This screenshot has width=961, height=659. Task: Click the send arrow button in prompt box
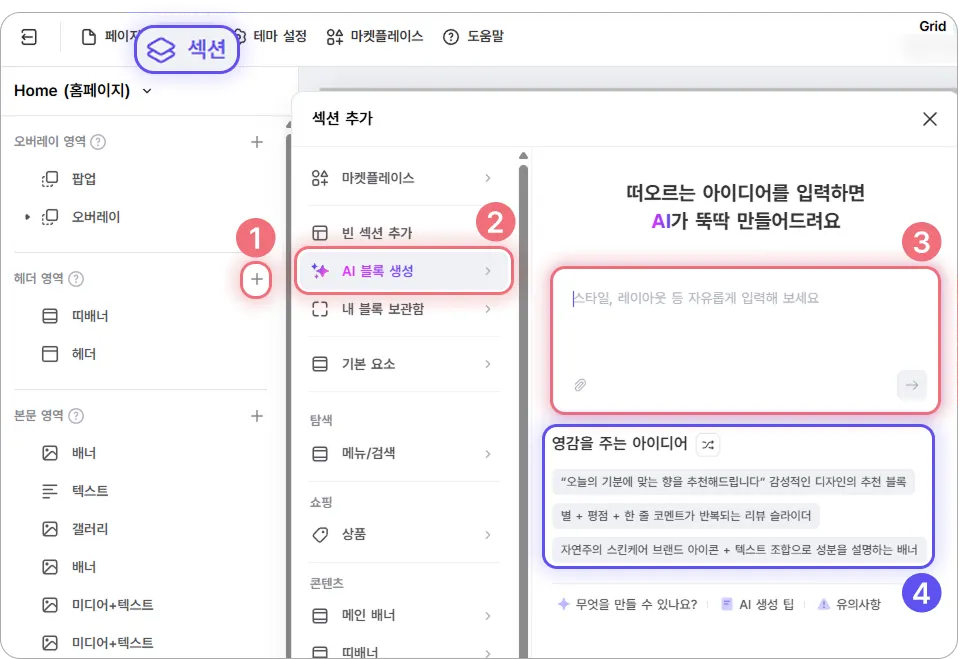(x=911, y=385)
